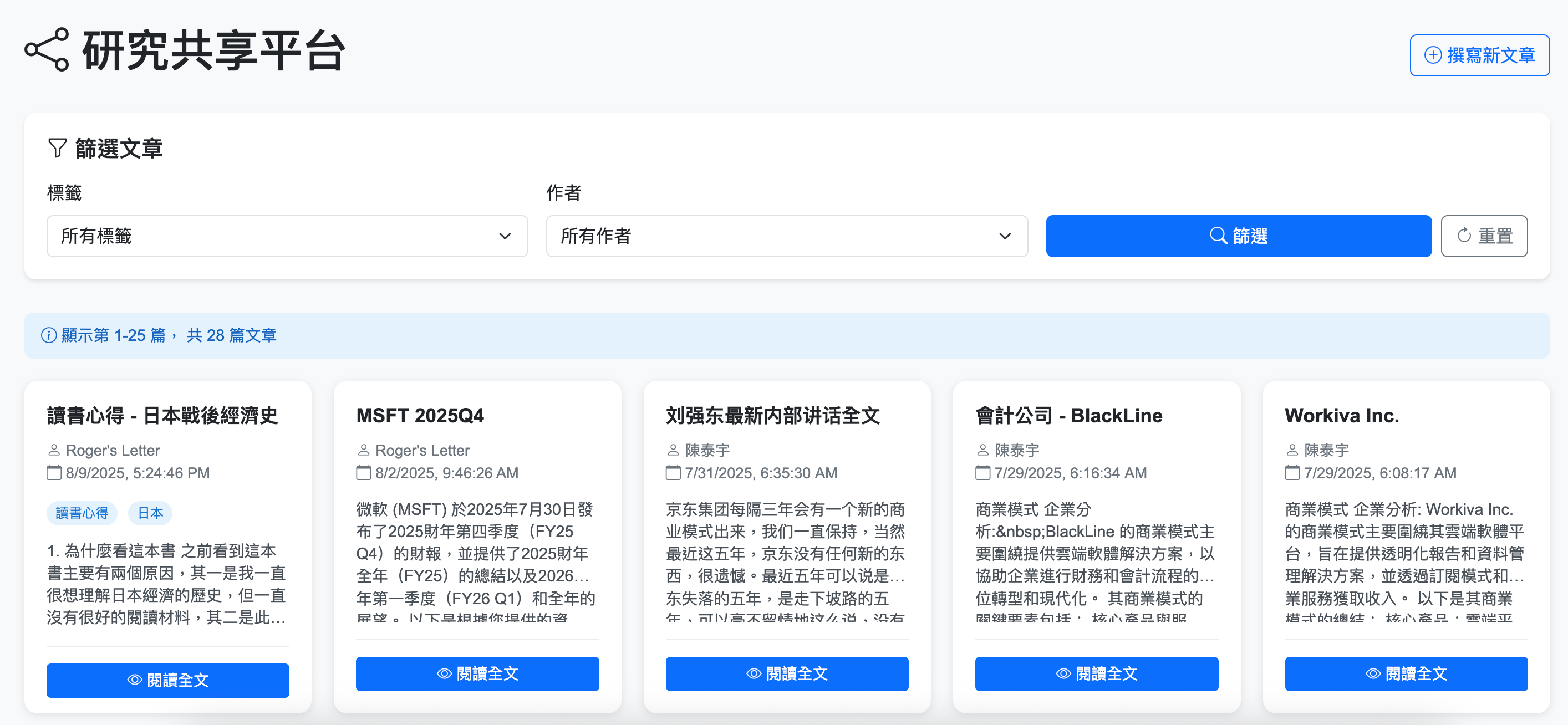Screen dimensions: 1568x725
Task: Open 閱讀全文 for 刘强东最新内部讲话全文
Action: (x=786, y=674)
